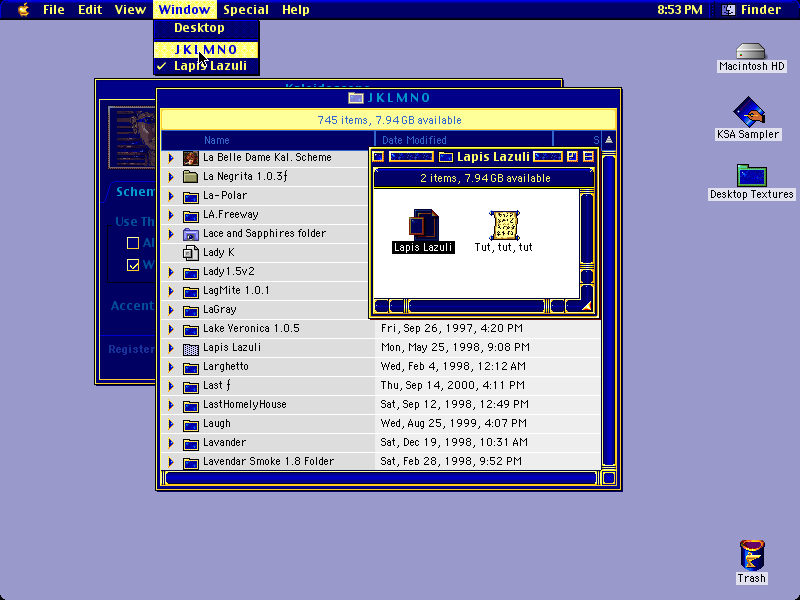Expand the Lace and Sapphires folder
Screen dimensions: 800x600
pos(171,234)
